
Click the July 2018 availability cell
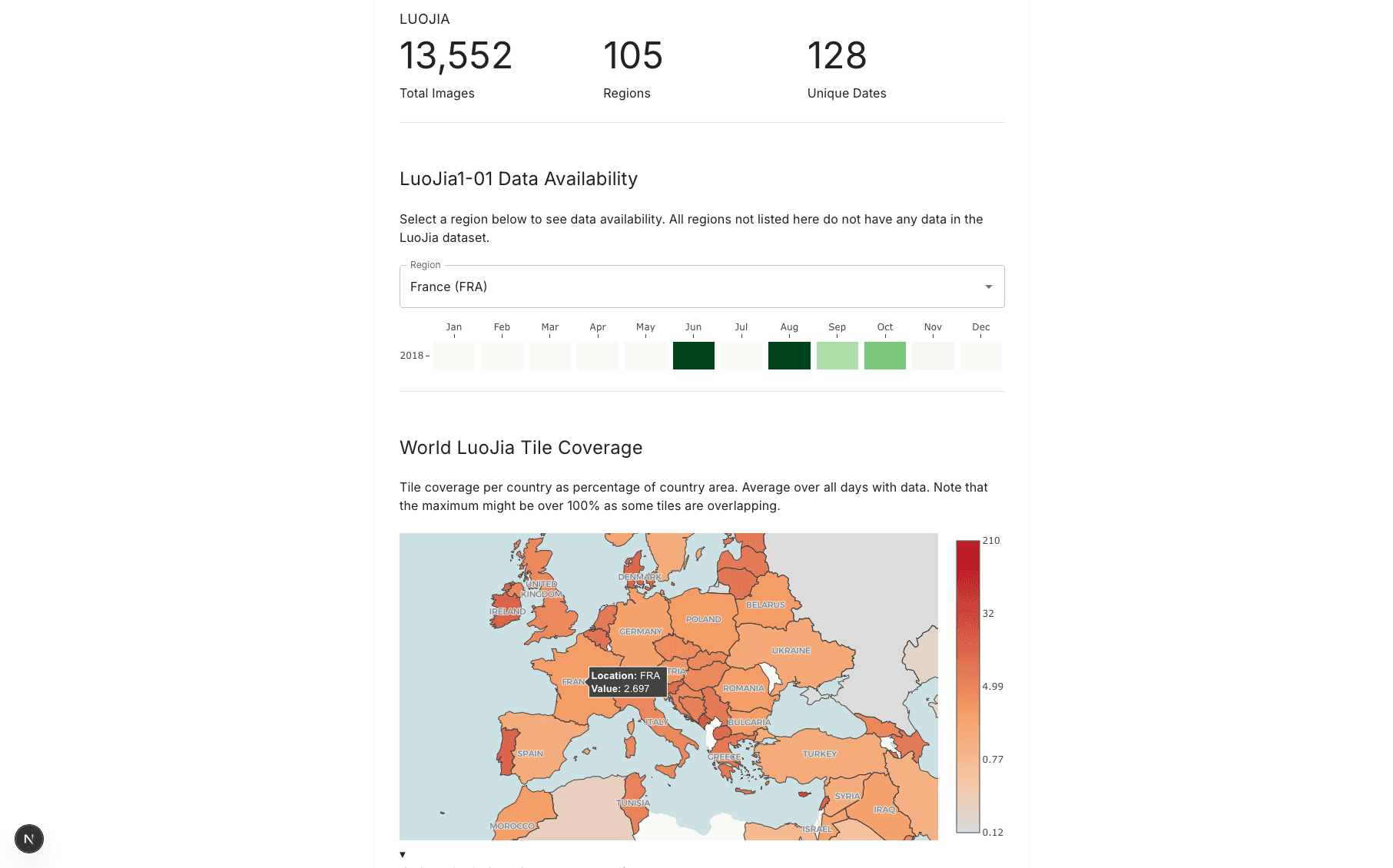(x=741, y=356)
